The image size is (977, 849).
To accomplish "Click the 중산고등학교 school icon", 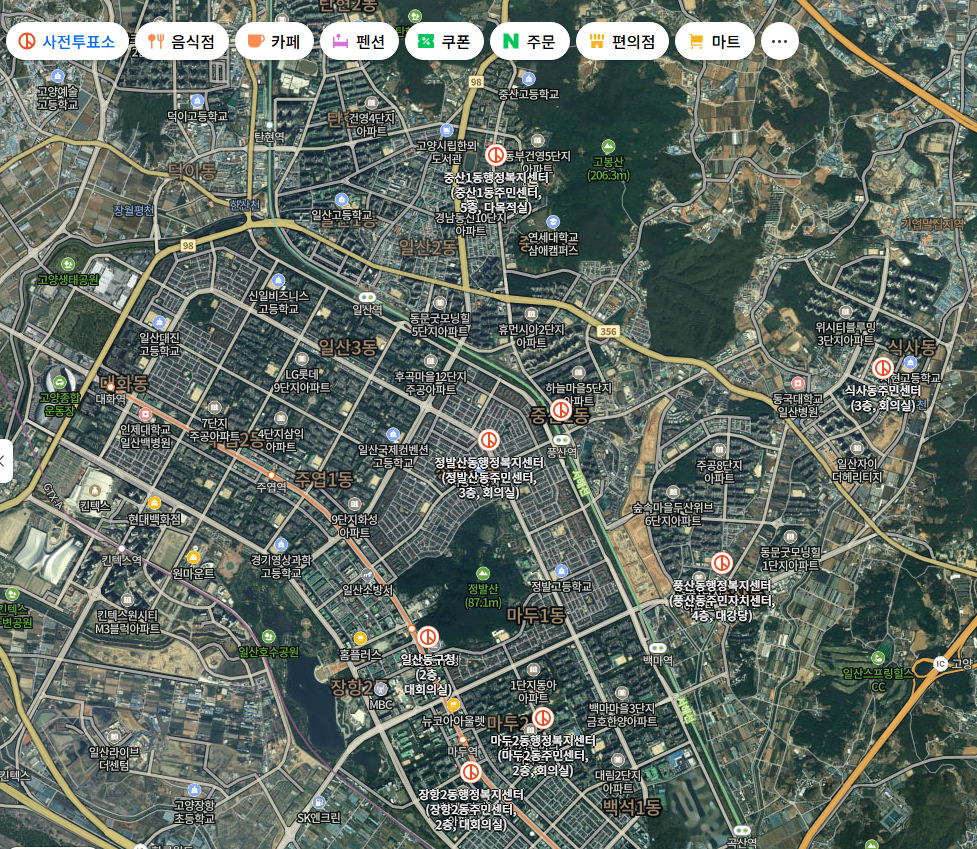I will click(528, 78).
